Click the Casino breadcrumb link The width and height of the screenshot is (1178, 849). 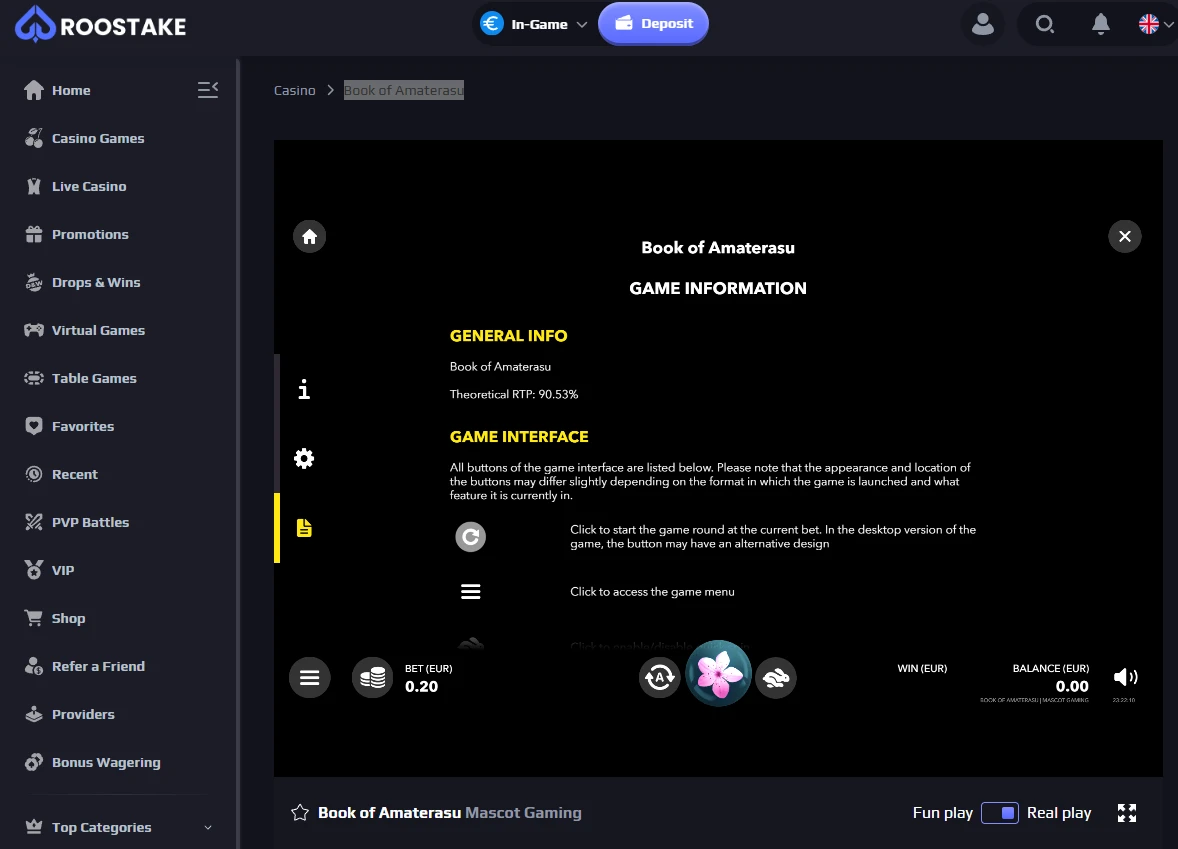tap(294, 90)
